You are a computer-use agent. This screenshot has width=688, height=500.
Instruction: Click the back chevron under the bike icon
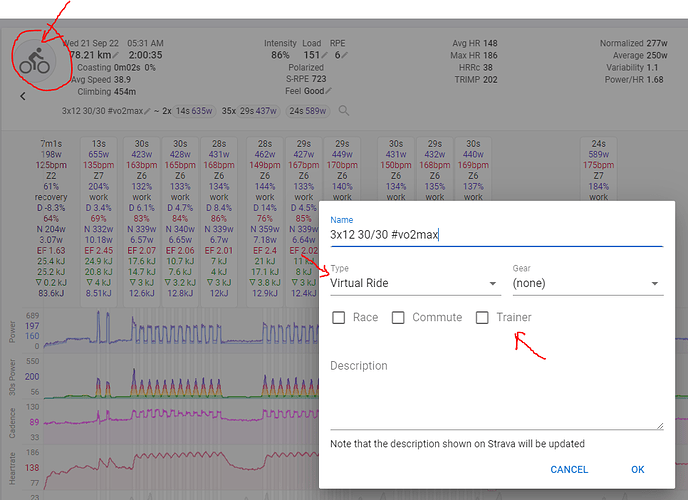23,96
